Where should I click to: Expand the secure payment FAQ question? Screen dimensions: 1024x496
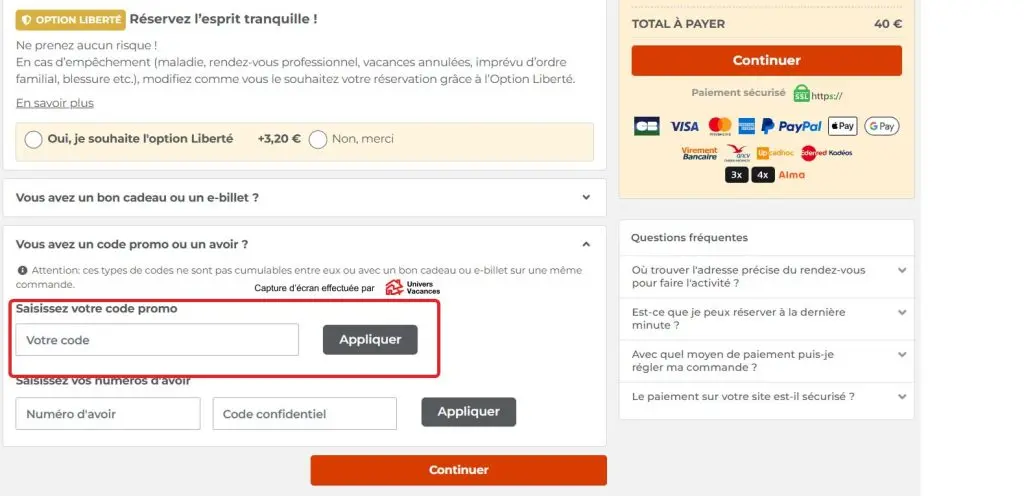pyautogui.click(x=767, y=397)
